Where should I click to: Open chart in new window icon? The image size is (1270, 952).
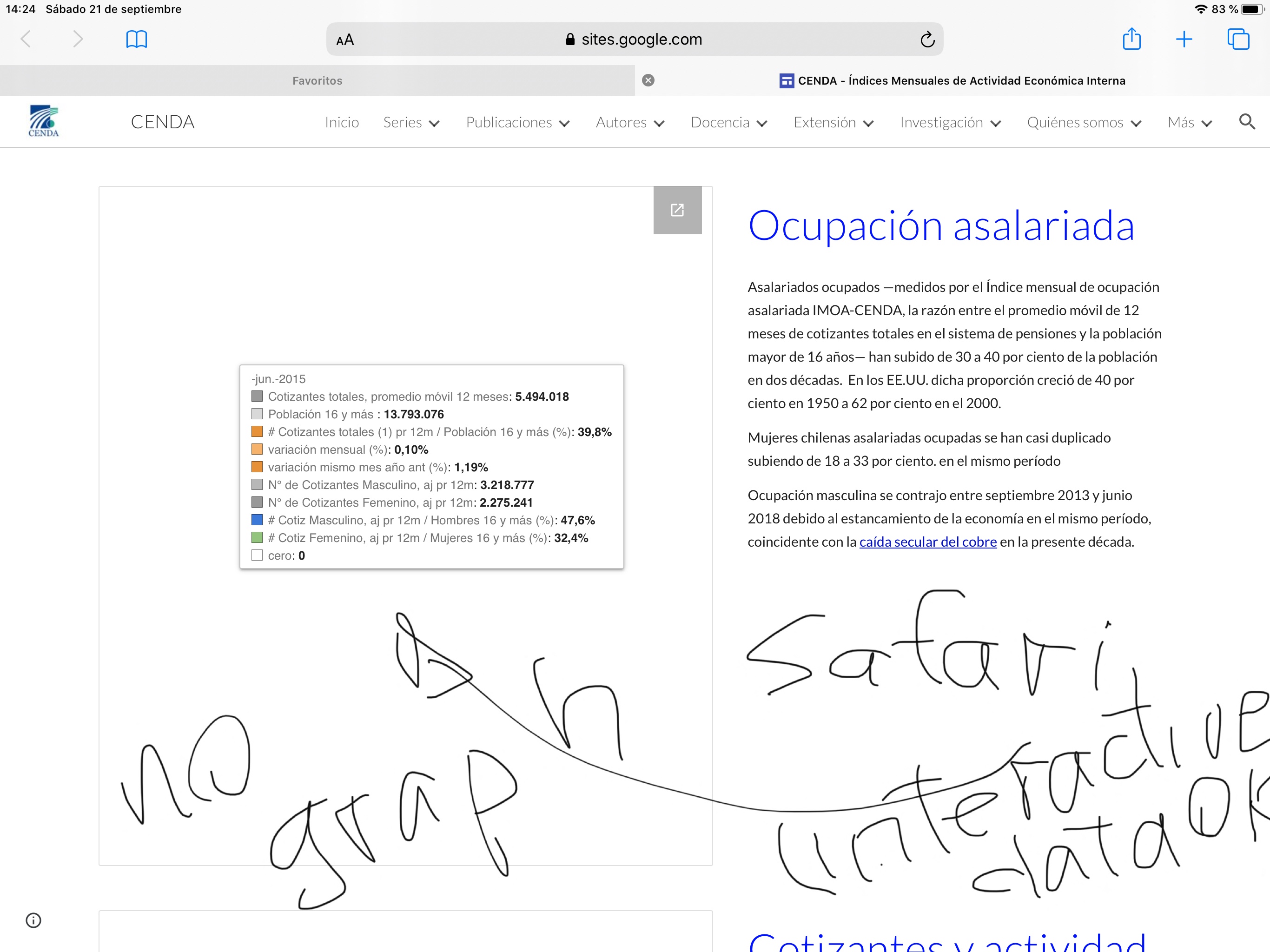677,210
